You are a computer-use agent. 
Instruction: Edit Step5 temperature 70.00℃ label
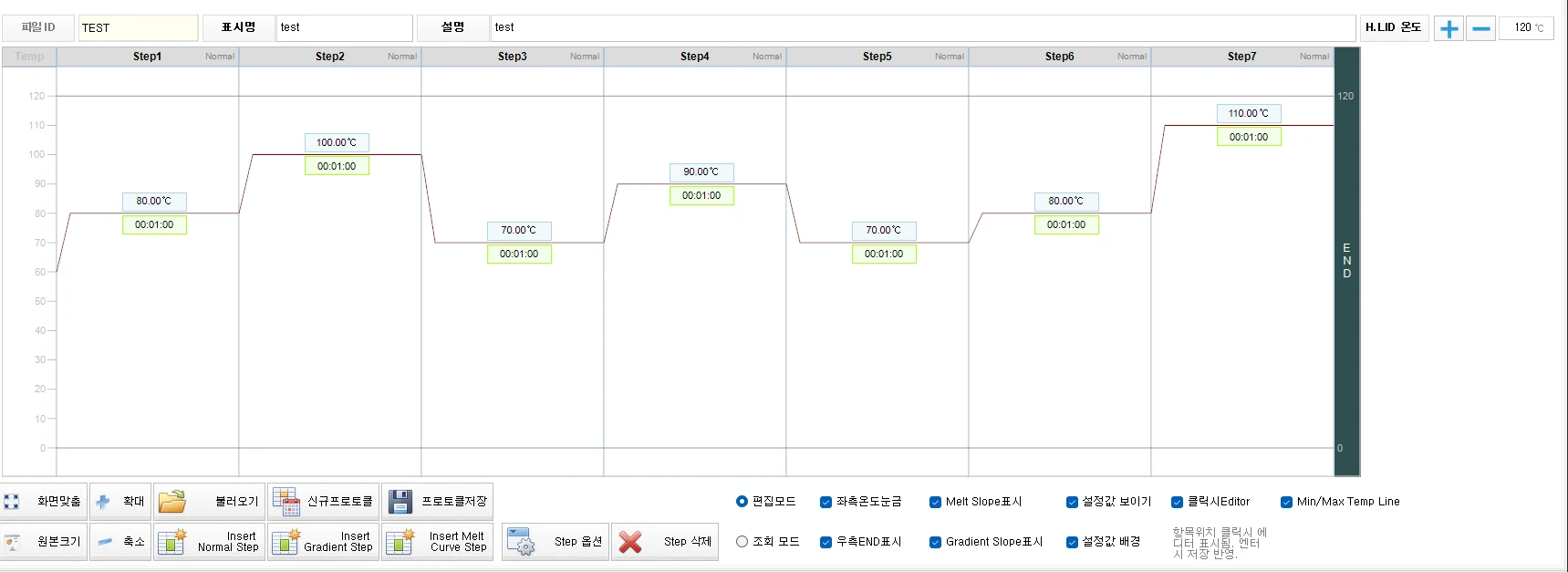click(x=884, y=230)
